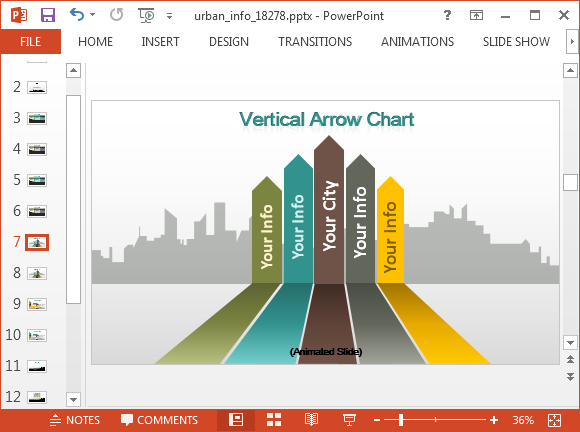Switch to the HOME tab
Screen dimensions: 580x432
pos(95,41)
